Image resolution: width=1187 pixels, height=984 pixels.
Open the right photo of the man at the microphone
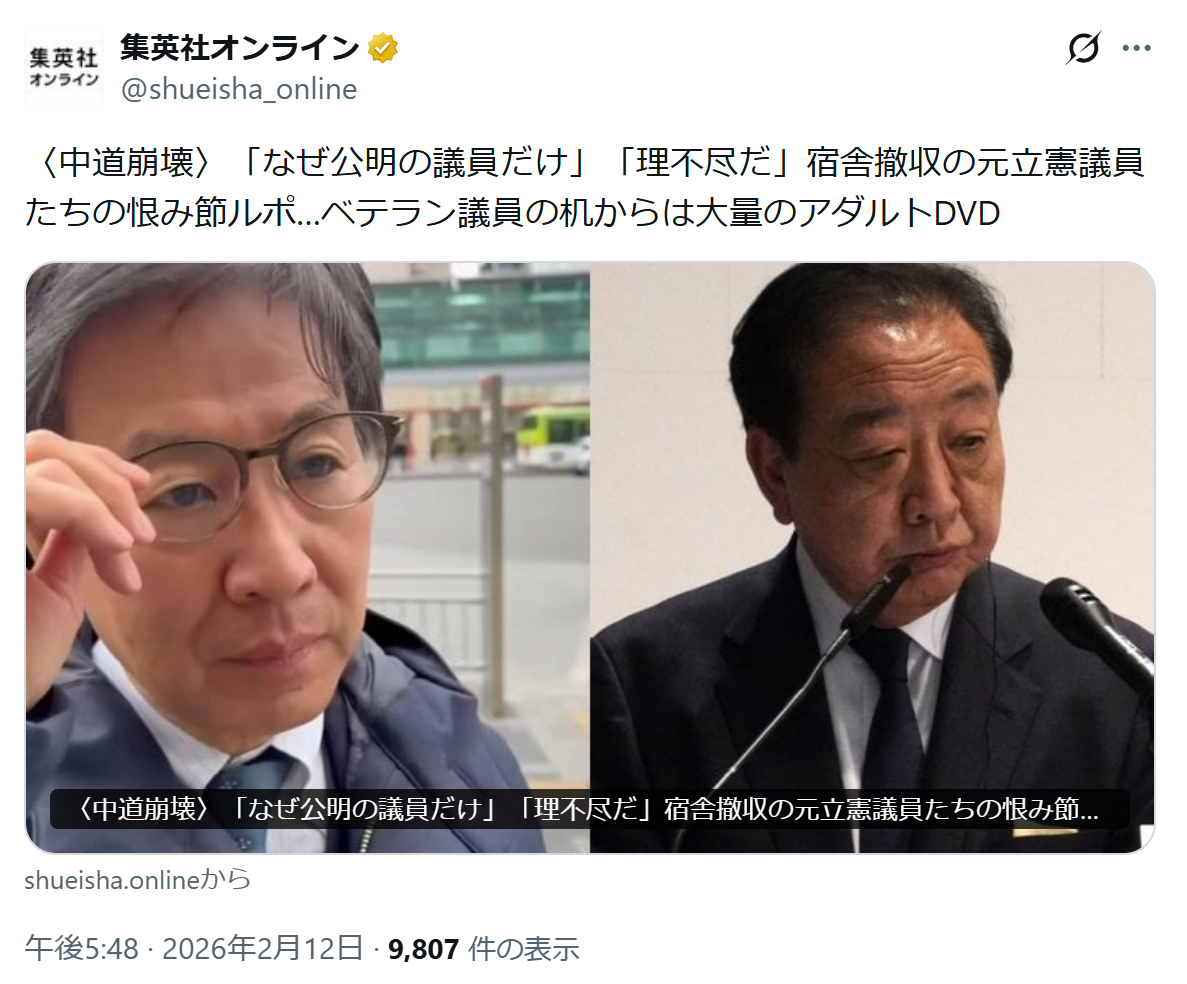(872, 557)
